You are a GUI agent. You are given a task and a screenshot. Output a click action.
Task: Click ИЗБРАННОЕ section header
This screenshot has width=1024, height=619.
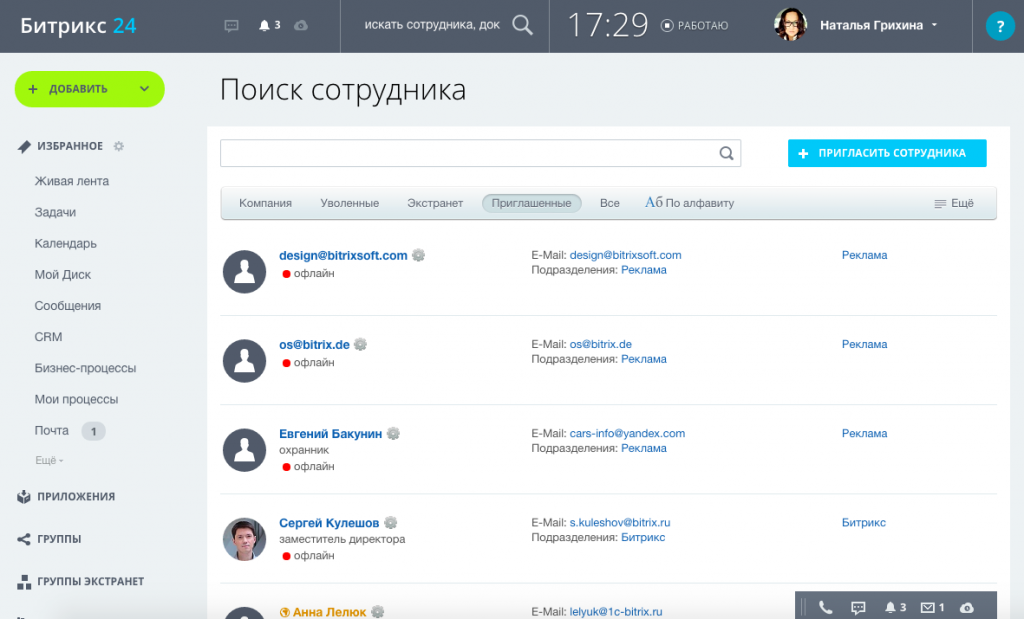tap(70, 146)
